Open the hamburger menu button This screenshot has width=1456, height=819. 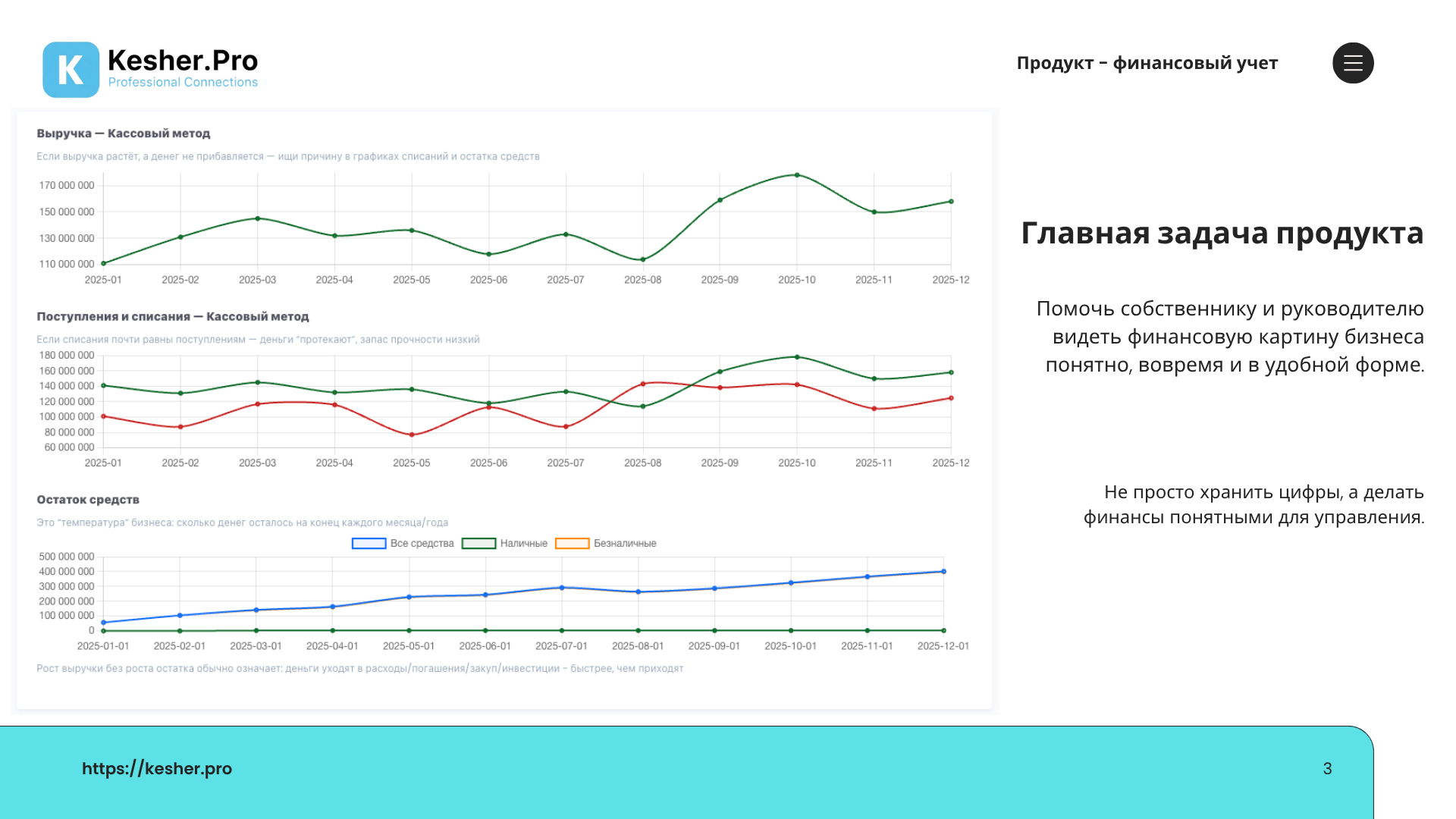click(1353, 63)
